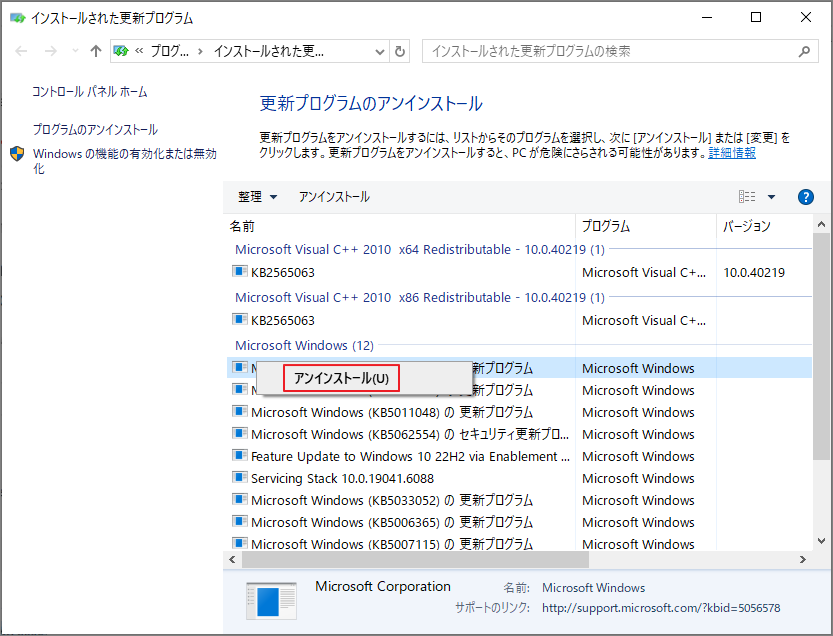Collapse the Microsoft Windows (12) group

(x=304, y=345)
